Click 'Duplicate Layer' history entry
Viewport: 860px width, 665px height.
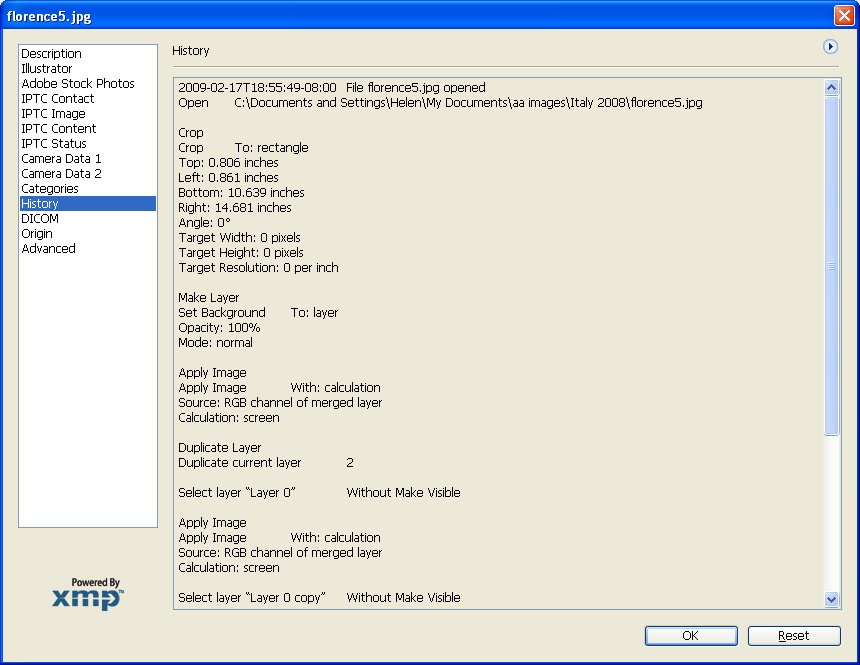pyautogui.click(x=219, y=448)
